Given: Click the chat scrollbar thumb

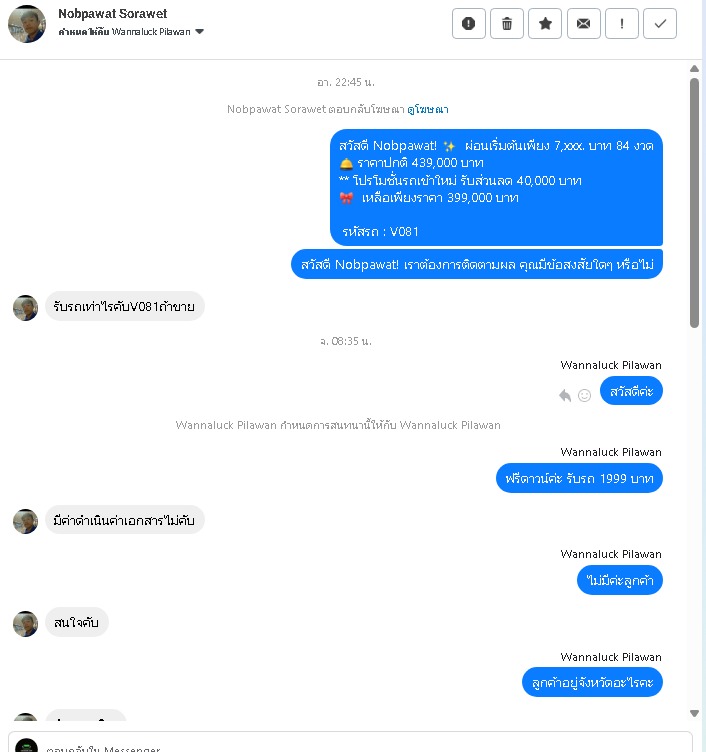Looking at the screenshot, I should [694, 203].
